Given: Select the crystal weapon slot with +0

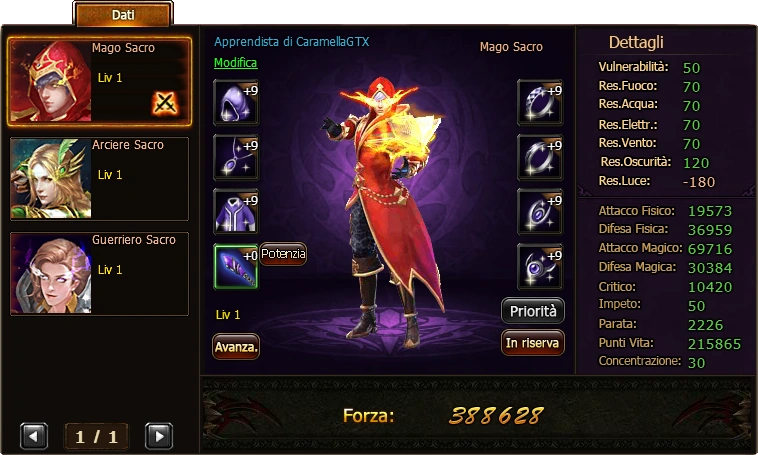Looking at the screenshot, I should point(236,266).
